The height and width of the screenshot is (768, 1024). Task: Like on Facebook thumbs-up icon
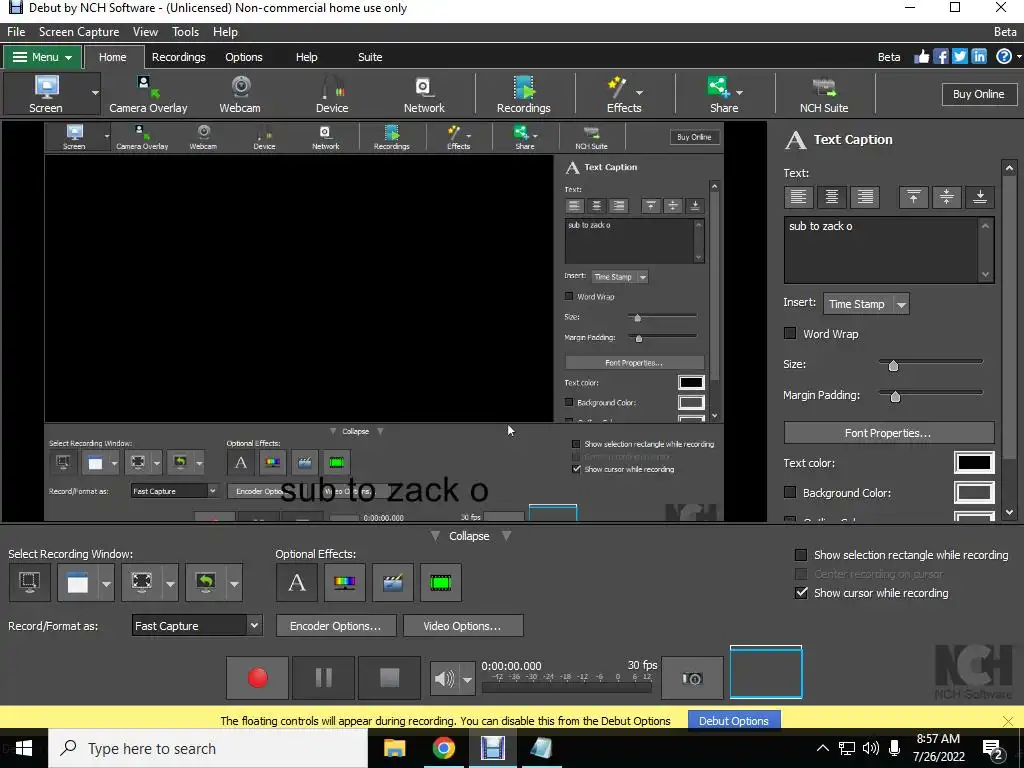921,57
